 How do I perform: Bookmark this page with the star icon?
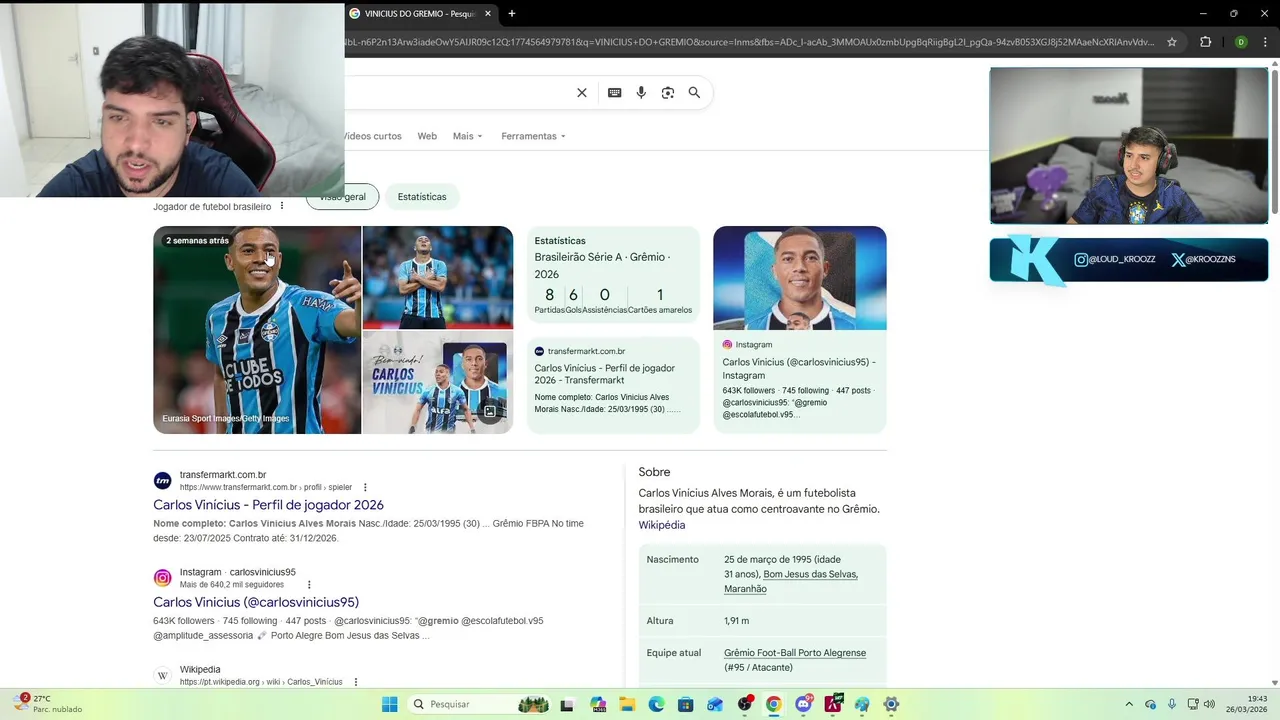click(1172, 42)
